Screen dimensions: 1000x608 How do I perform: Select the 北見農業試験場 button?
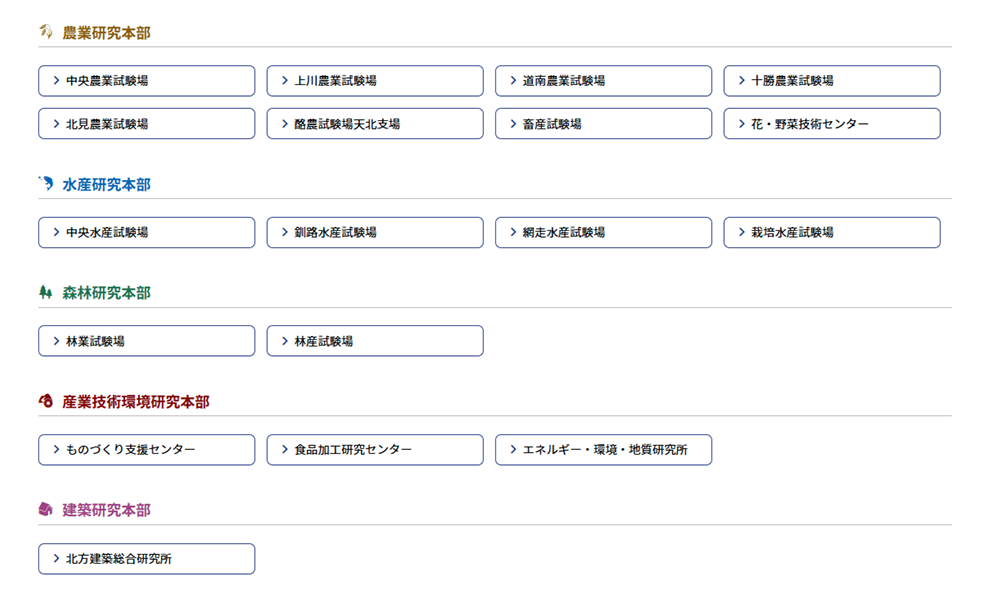147,124
